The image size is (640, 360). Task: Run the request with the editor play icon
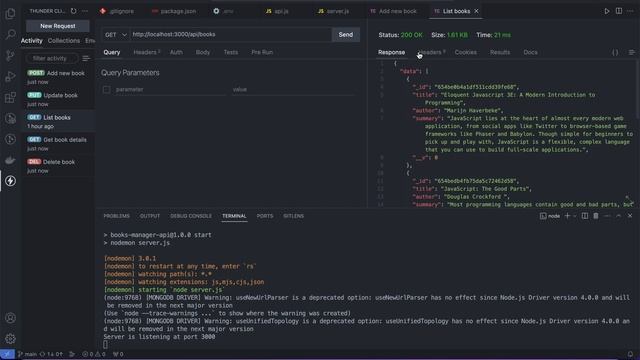(607, 11)
